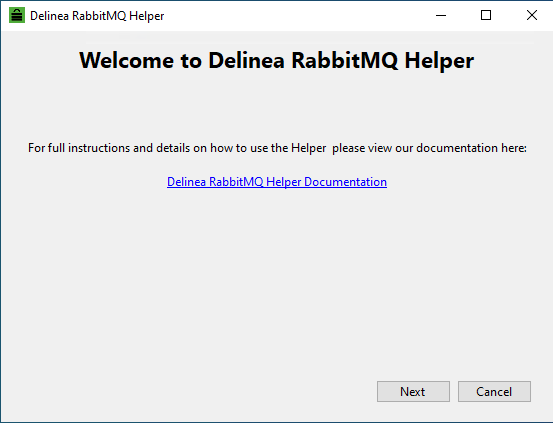
Task: Abort the helper wizard with Cancel
Action: (x=494, y=392)
